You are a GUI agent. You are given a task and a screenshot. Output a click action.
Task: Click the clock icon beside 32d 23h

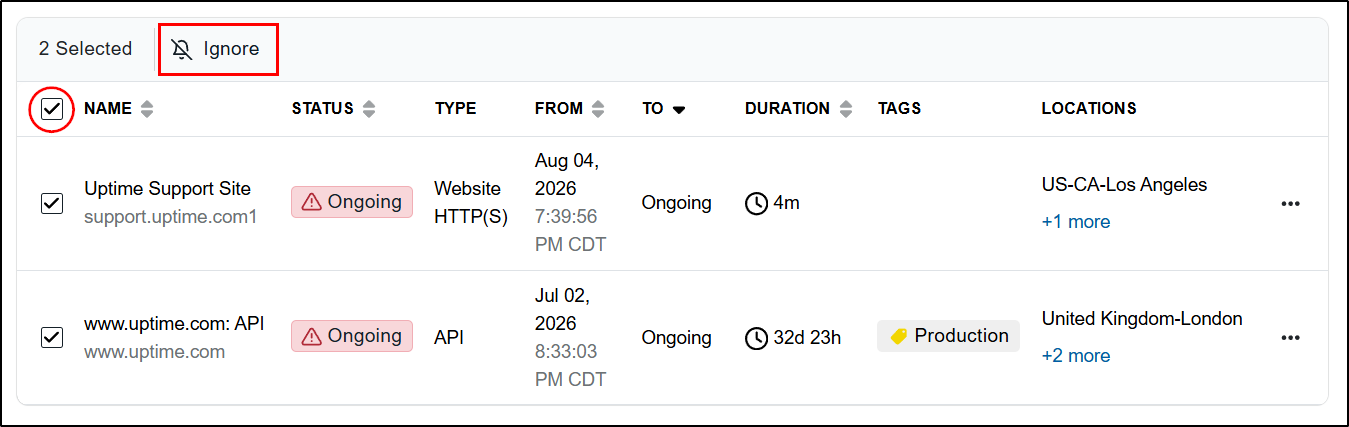tap(756, 338)
